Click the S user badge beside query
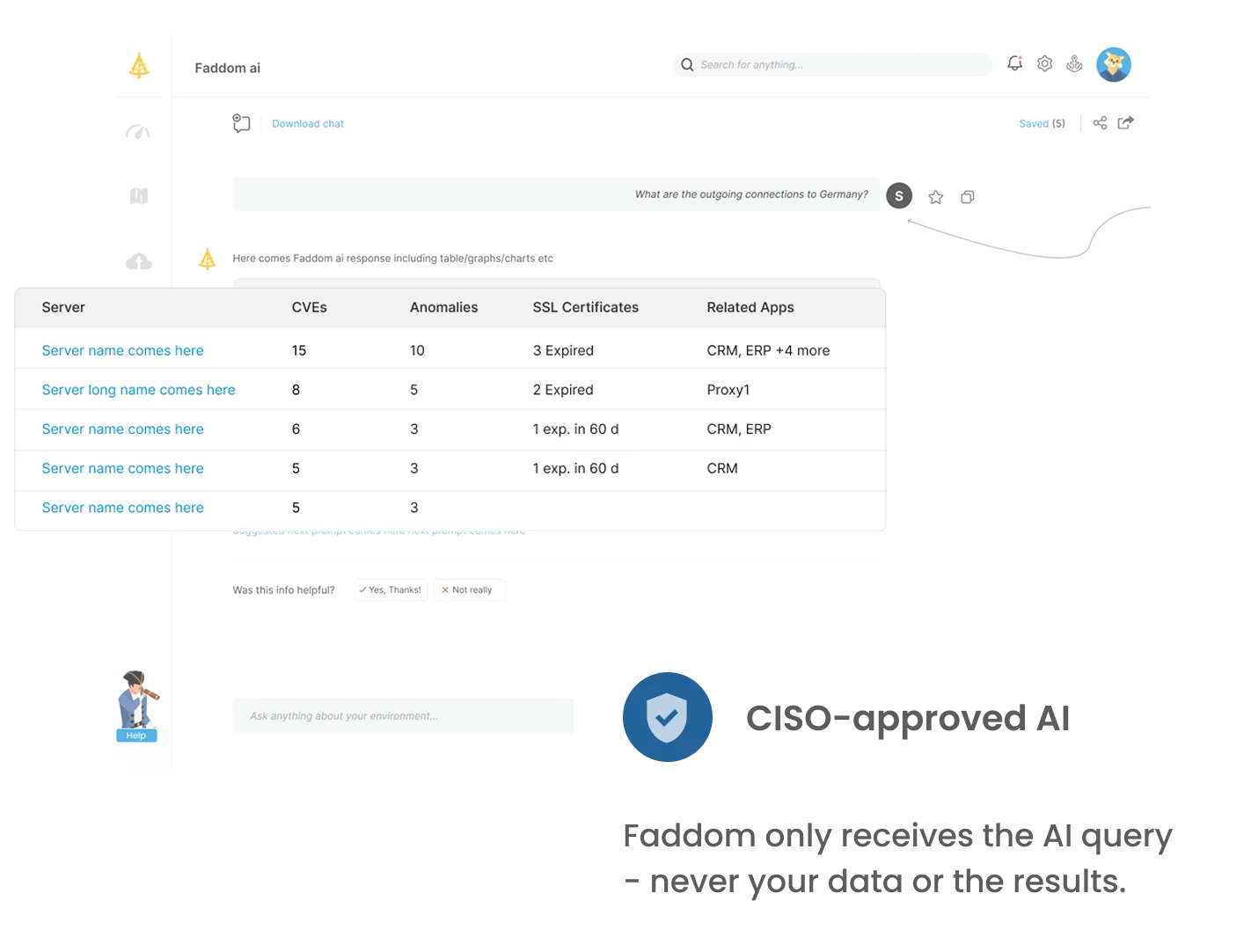 (899, 196)
